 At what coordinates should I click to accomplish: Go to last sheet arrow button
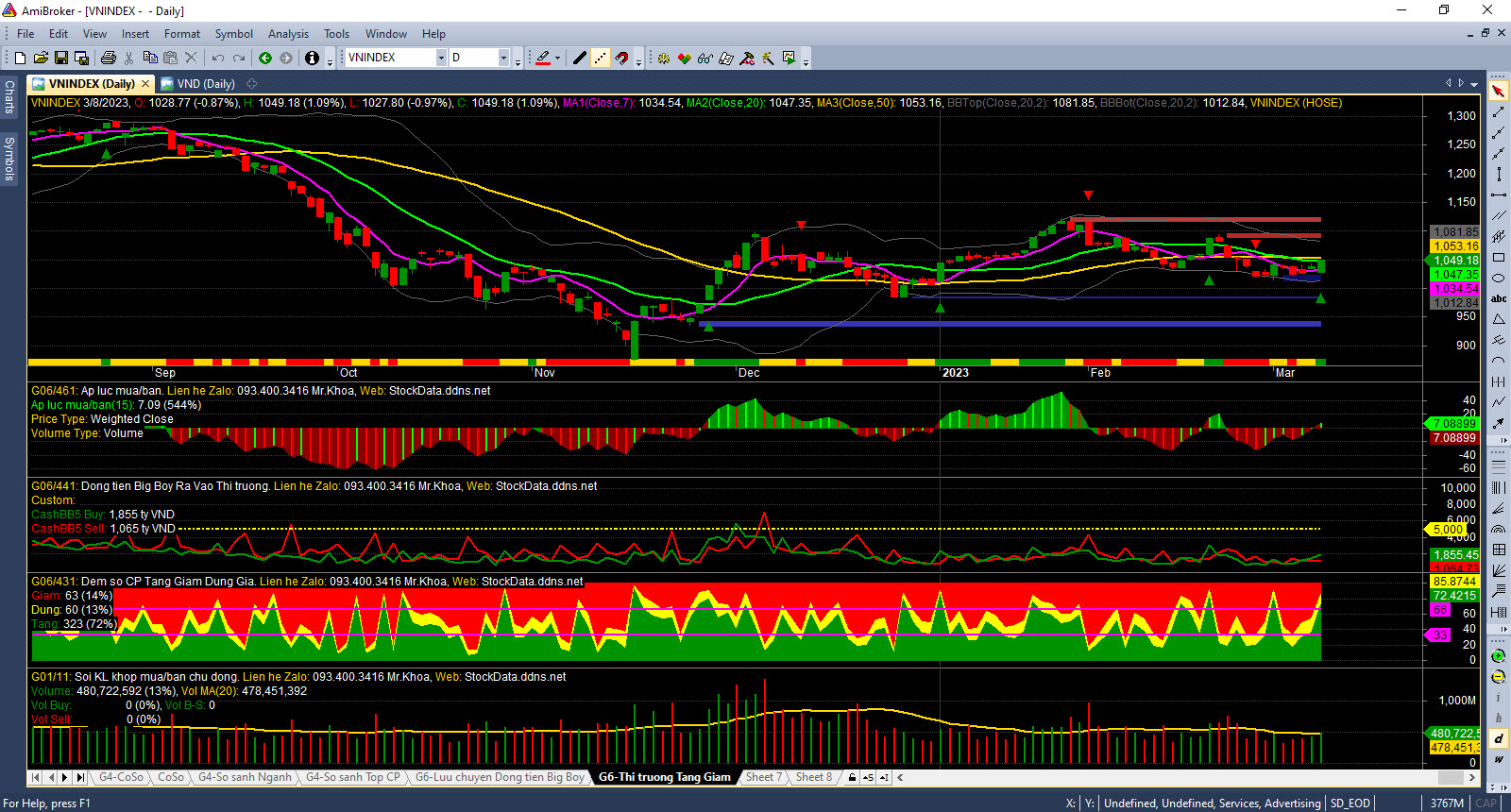tap(80, 777)
